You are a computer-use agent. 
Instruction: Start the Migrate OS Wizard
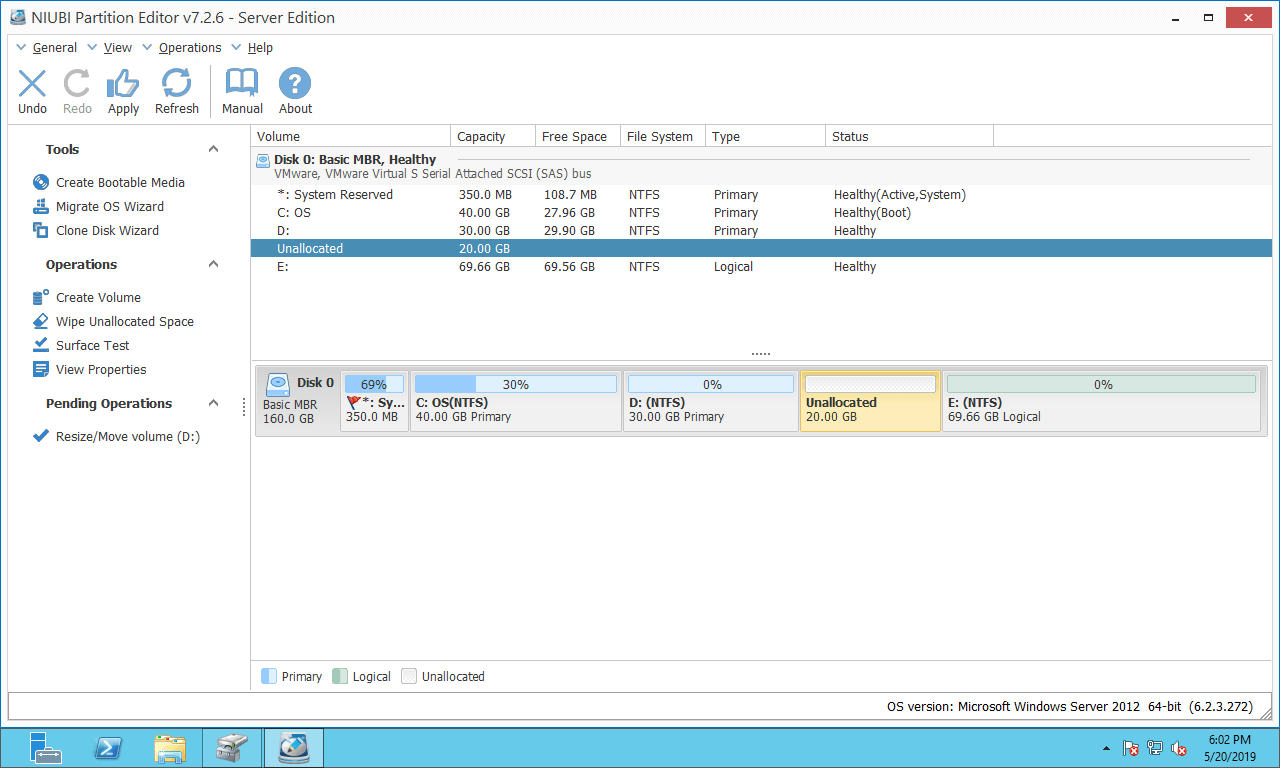pos(109,207)
